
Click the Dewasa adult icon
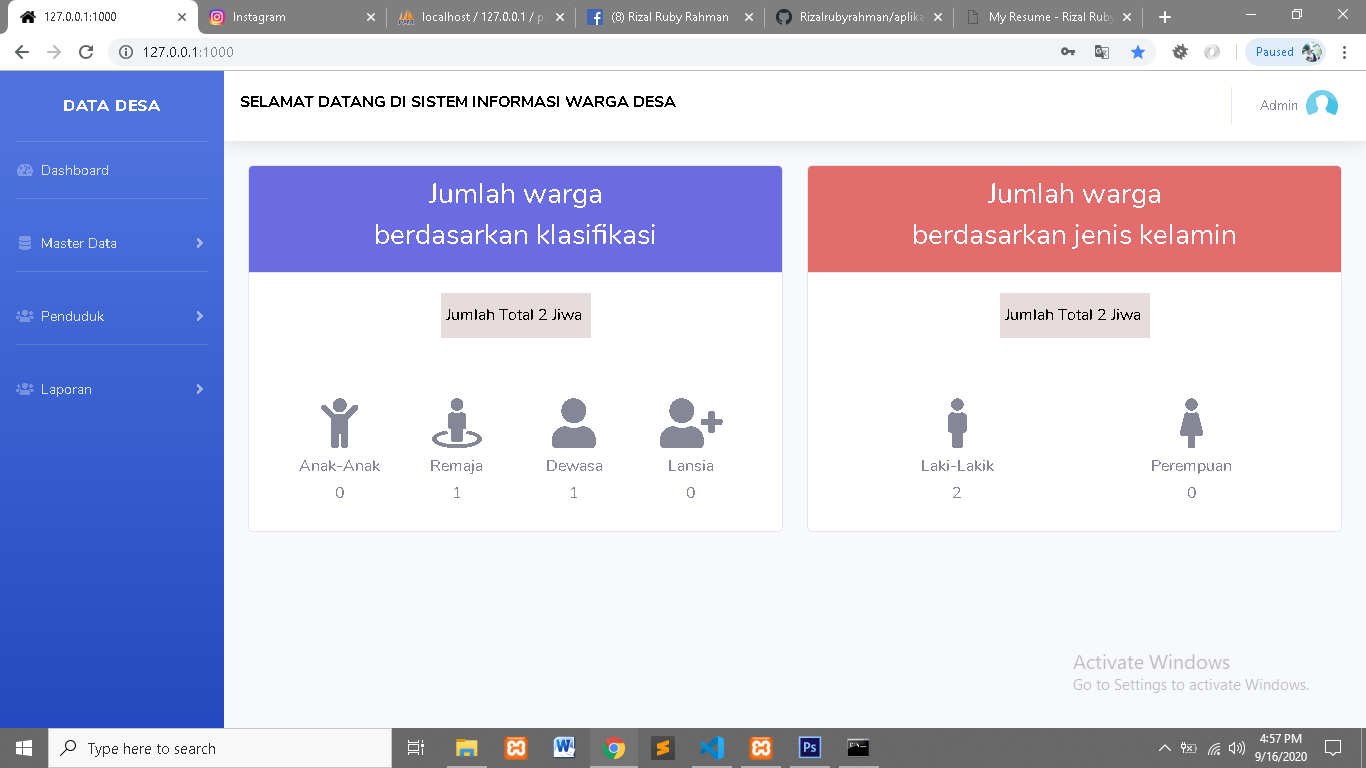coord(573,423)
